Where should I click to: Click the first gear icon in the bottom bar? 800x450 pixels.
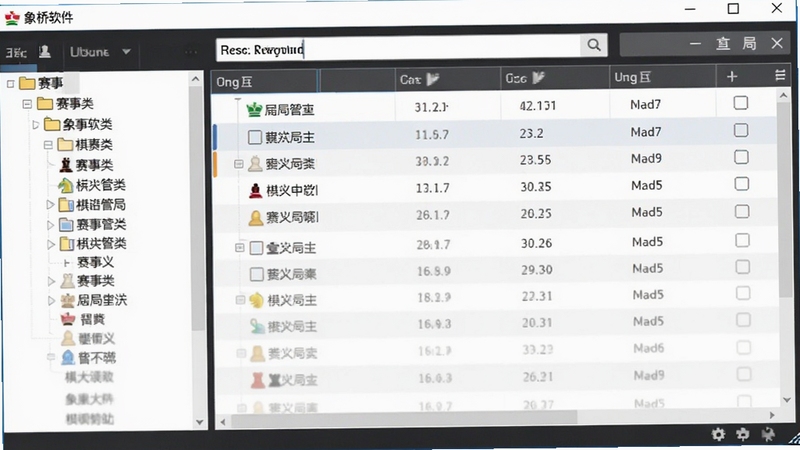coord(718,434)
